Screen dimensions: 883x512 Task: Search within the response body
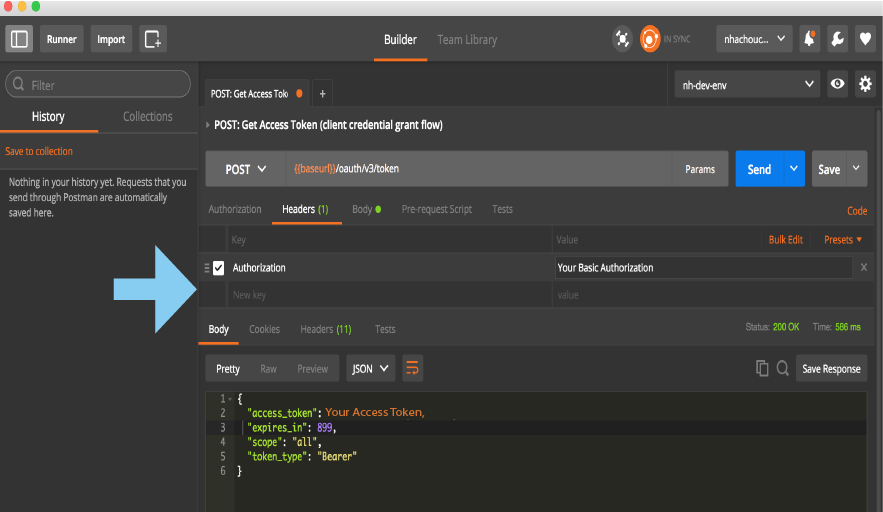[782, 369]
